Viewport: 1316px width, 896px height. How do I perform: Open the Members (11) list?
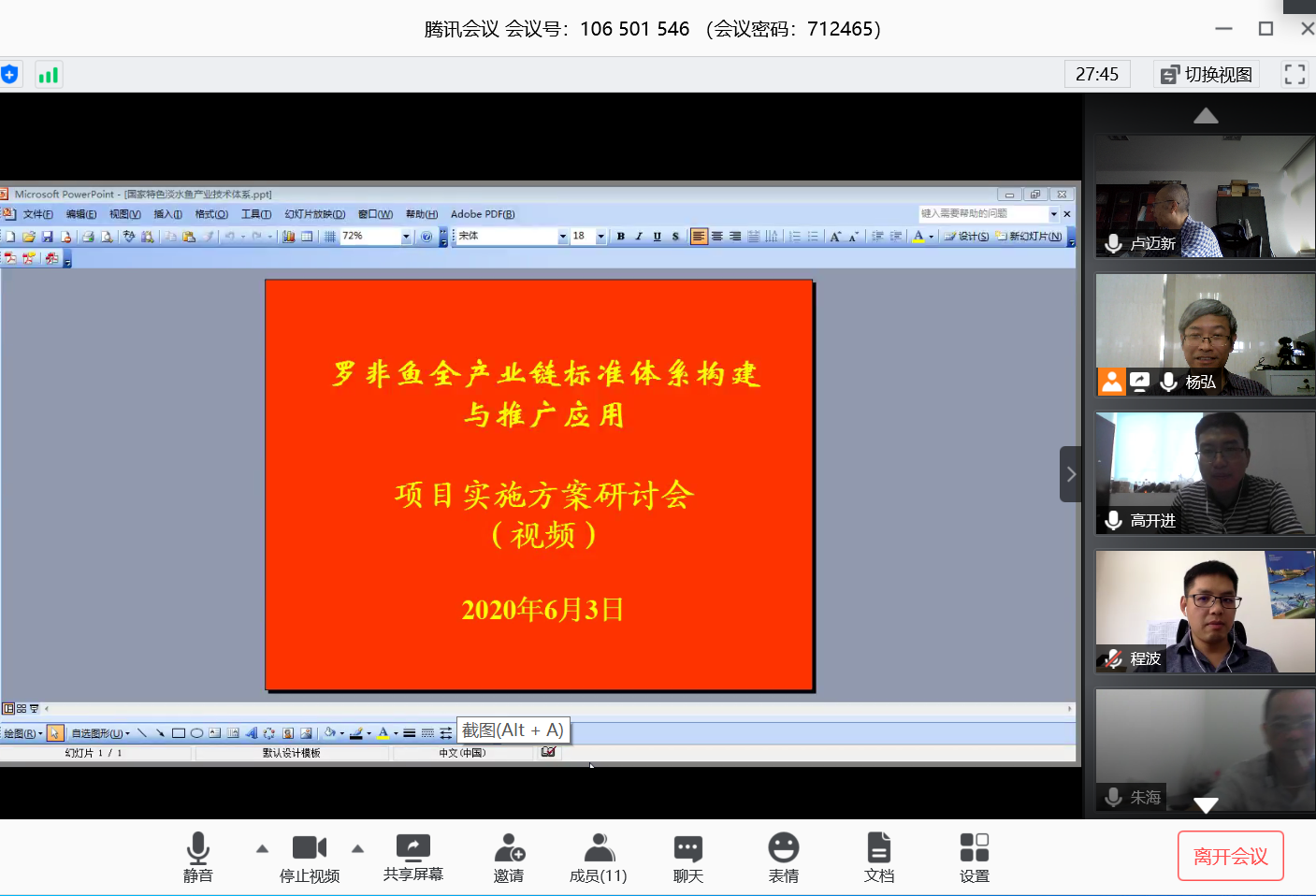click(598, 857)
